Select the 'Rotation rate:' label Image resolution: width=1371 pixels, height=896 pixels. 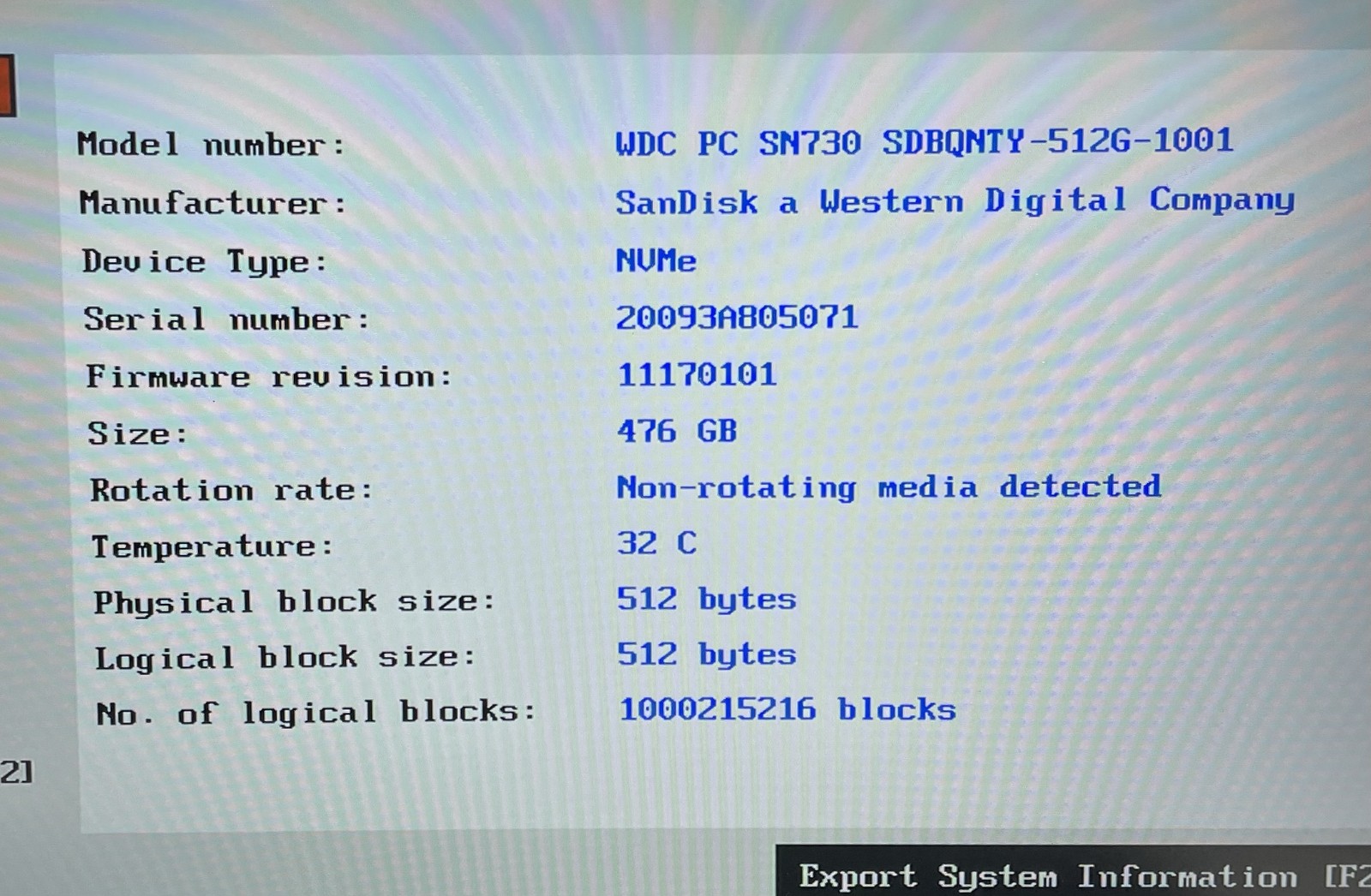click(x=231, y=489)
